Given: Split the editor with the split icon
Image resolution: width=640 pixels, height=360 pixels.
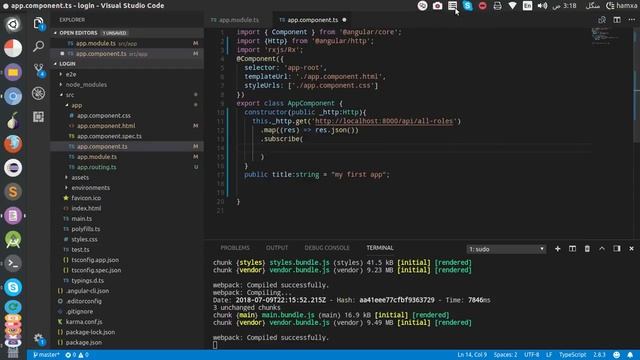Looking at the screenshot, I should (617, 20).
